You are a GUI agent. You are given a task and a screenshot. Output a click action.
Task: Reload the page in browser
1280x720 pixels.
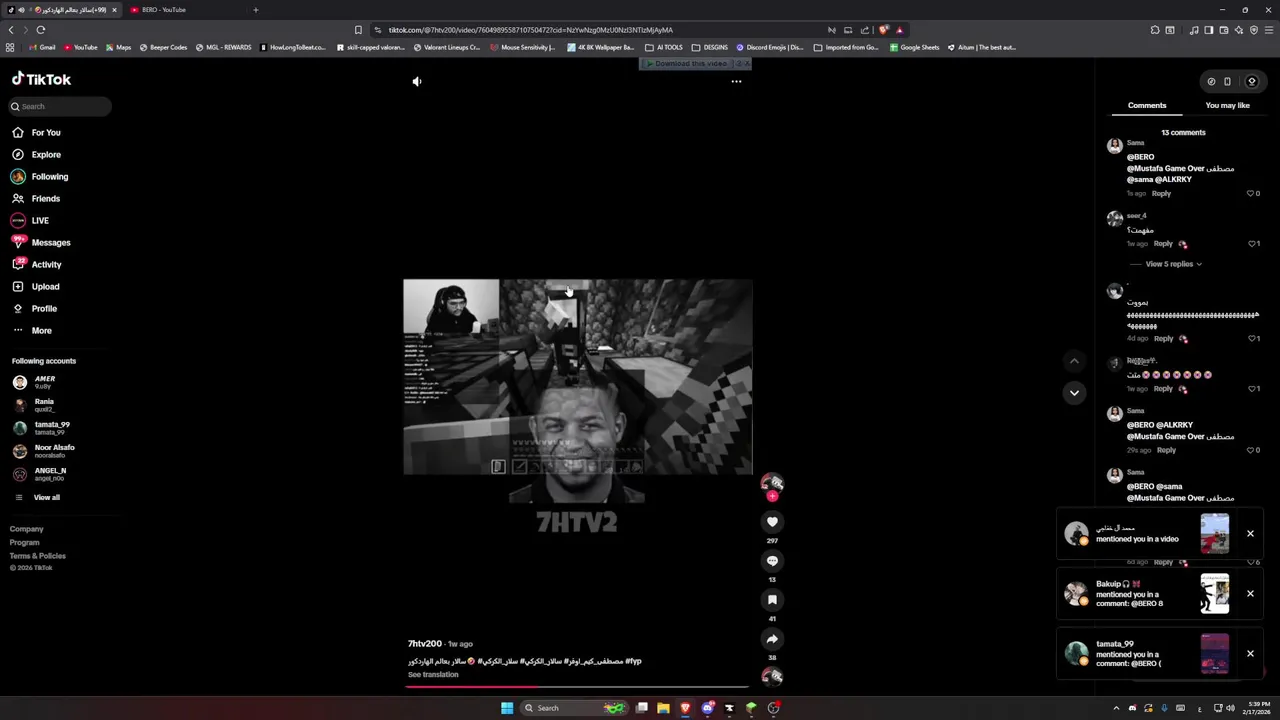coord(41,30)
